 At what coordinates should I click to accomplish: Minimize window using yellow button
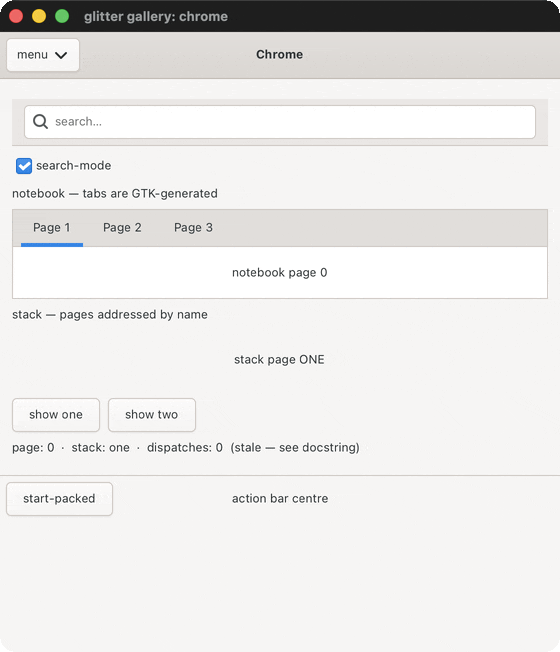click(x=39, y=16)
